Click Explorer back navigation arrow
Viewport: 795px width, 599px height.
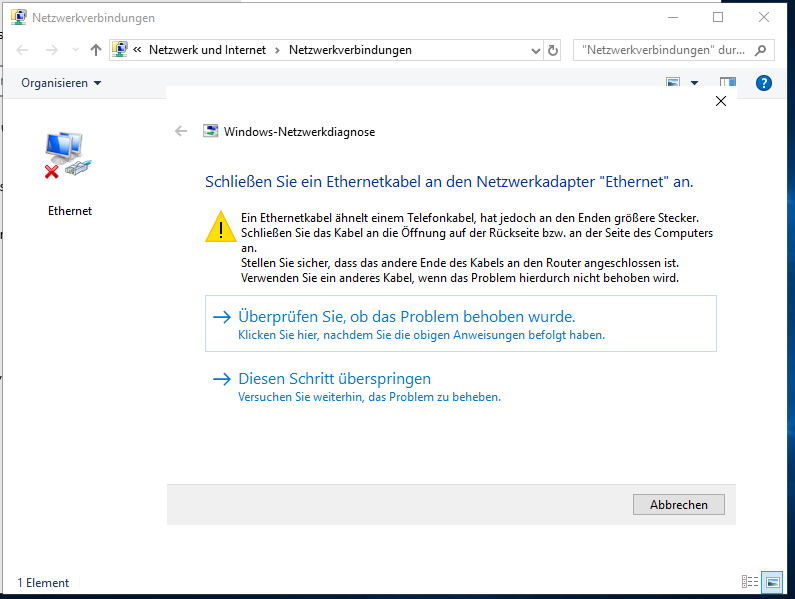click(x=22, y=50)
